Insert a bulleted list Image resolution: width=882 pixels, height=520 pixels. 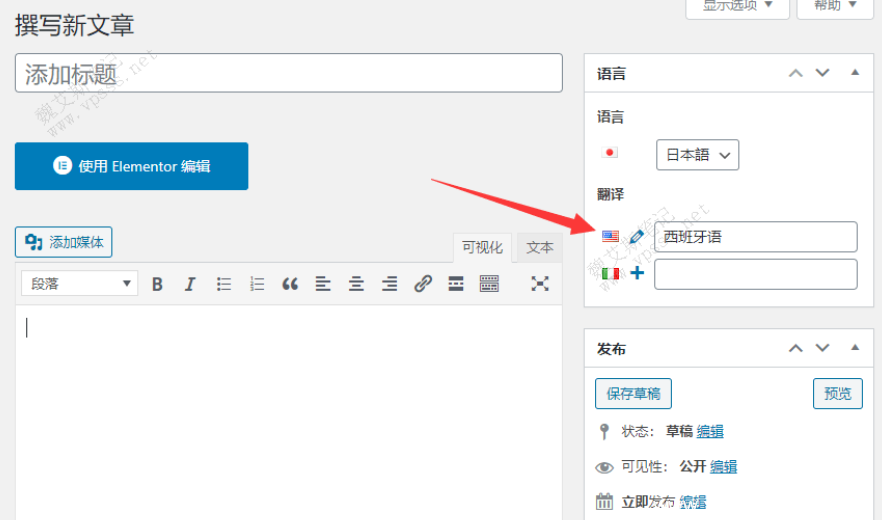pos(224,284)
